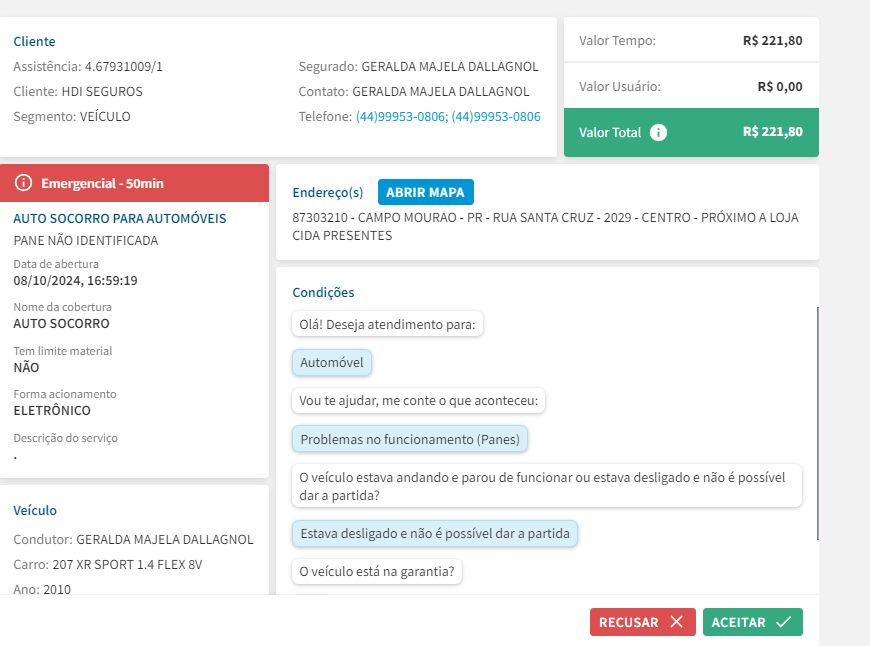Call the first phone number listed
This screenshot has height=646, width=870.
click(x=400, y=117)
